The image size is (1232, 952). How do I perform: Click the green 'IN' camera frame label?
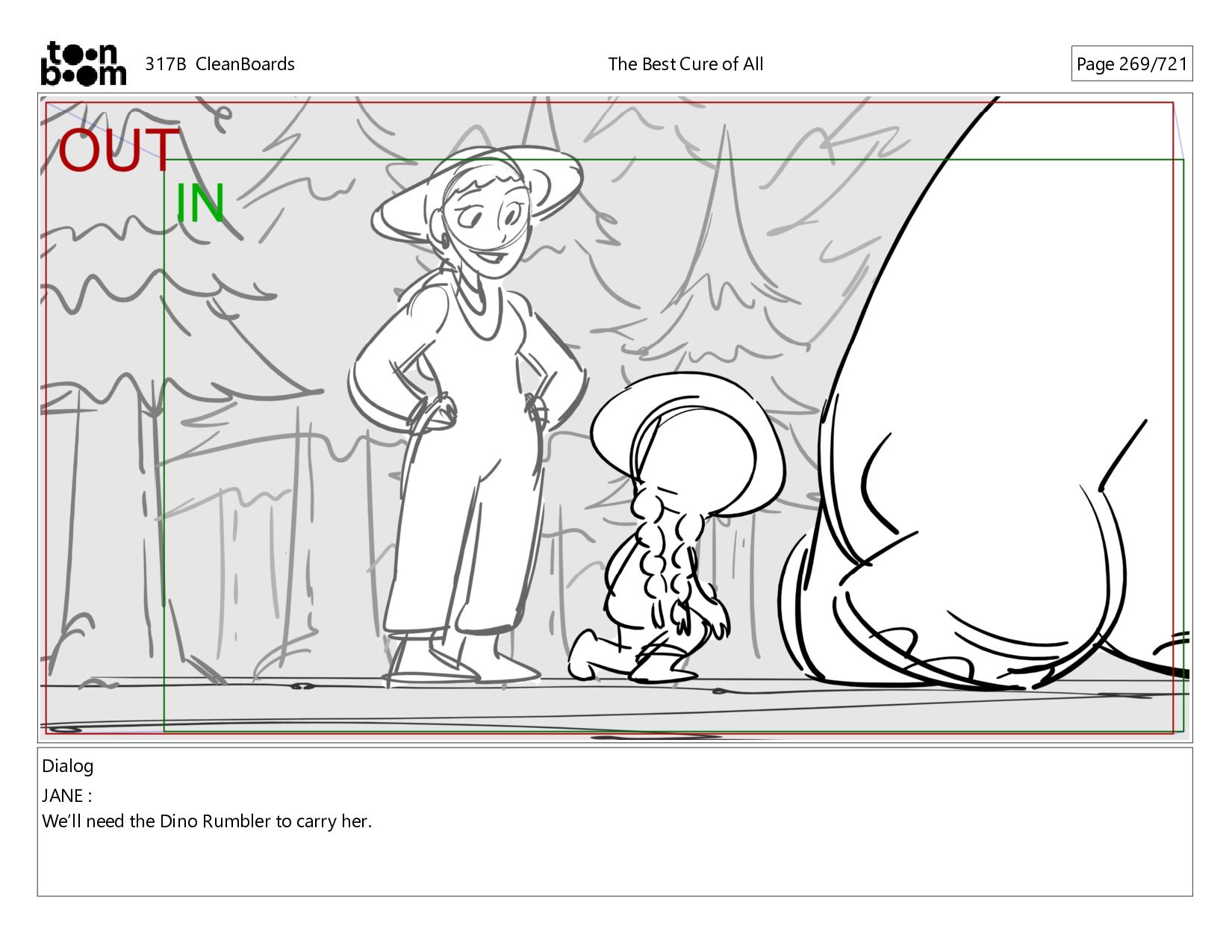point(199,203)
